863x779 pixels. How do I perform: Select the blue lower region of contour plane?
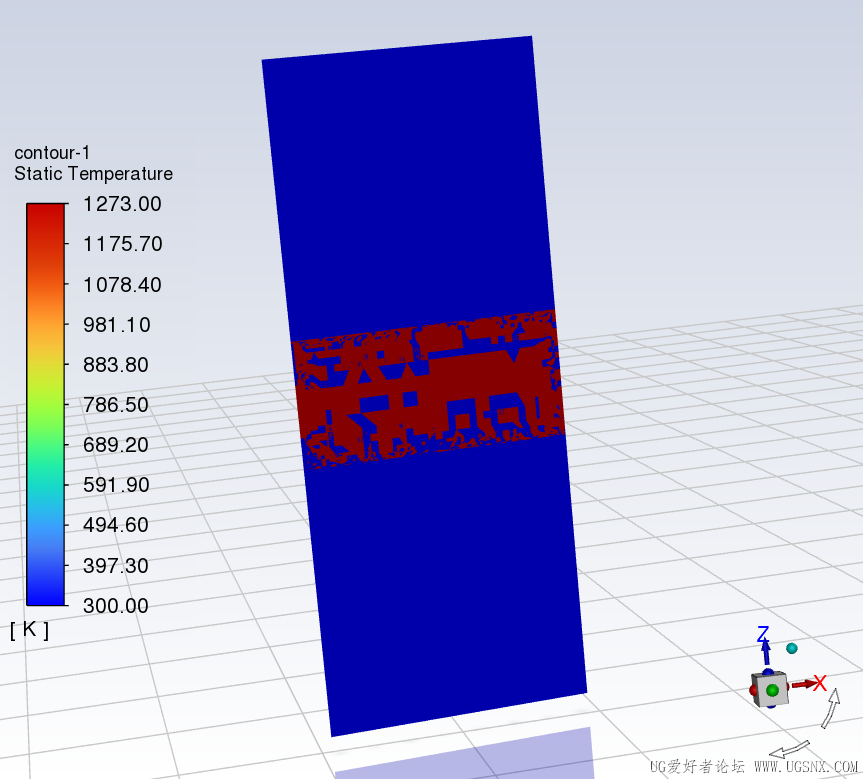coord(446,584)
